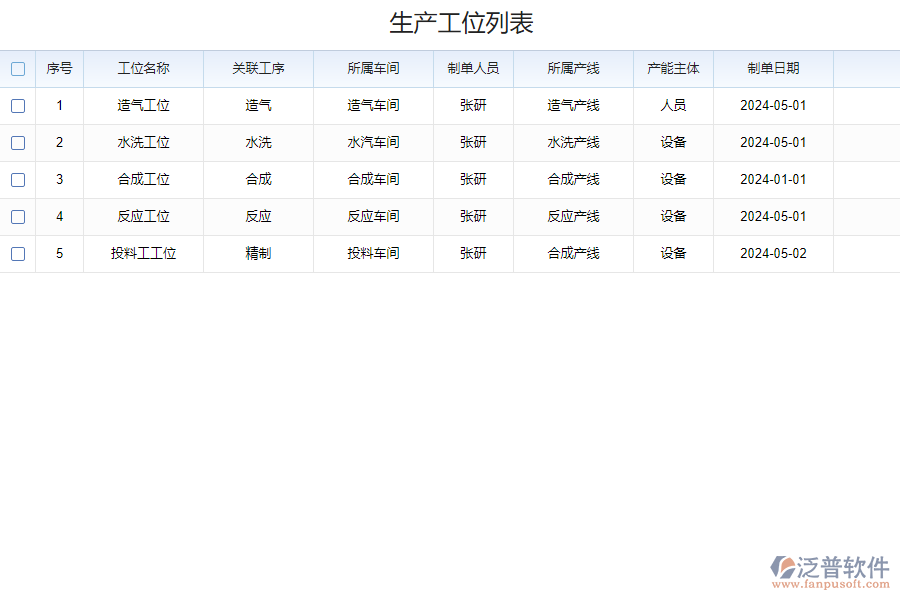Toggle the select-all checkbox in header

(18, 68)
